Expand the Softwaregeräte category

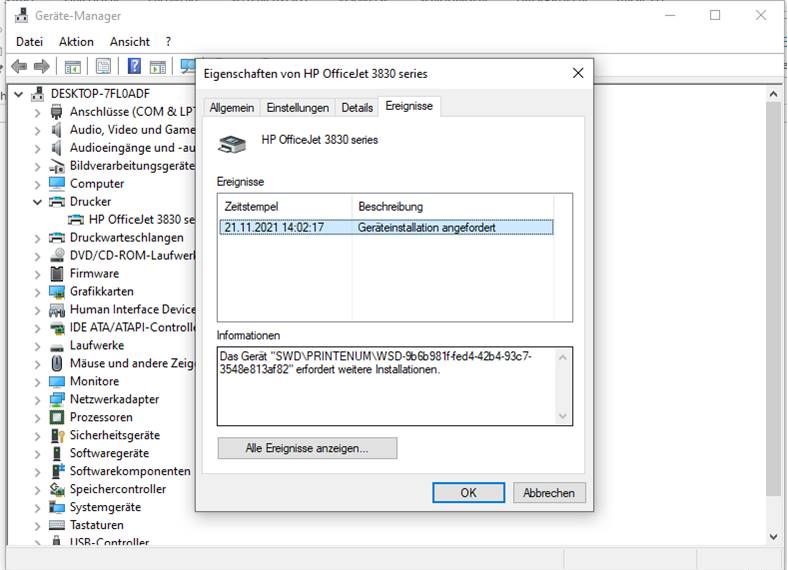[37, 453]
